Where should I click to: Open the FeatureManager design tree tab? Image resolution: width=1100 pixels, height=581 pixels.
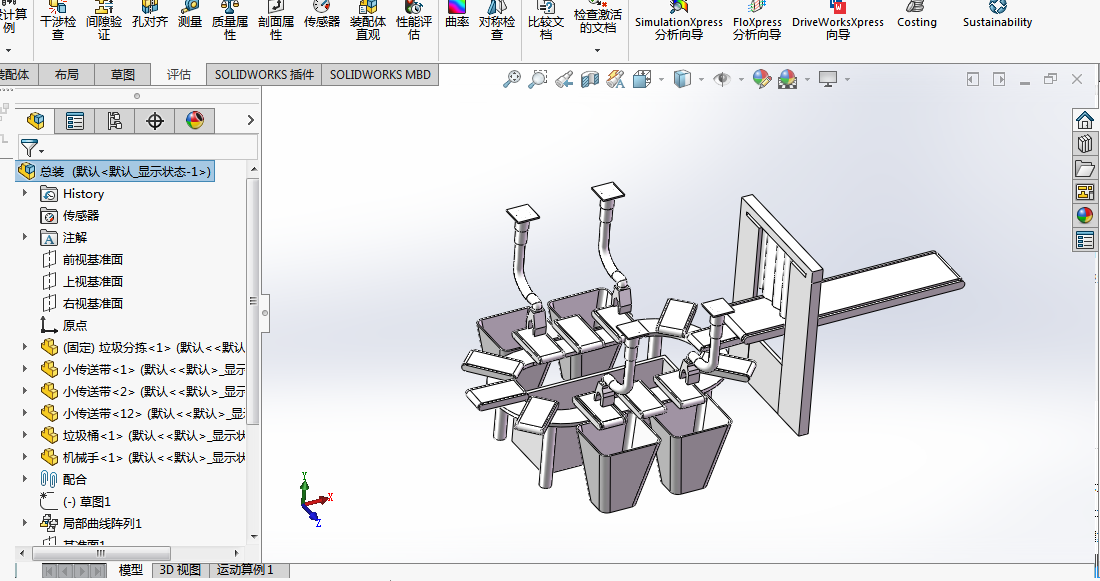coord(35,121)
